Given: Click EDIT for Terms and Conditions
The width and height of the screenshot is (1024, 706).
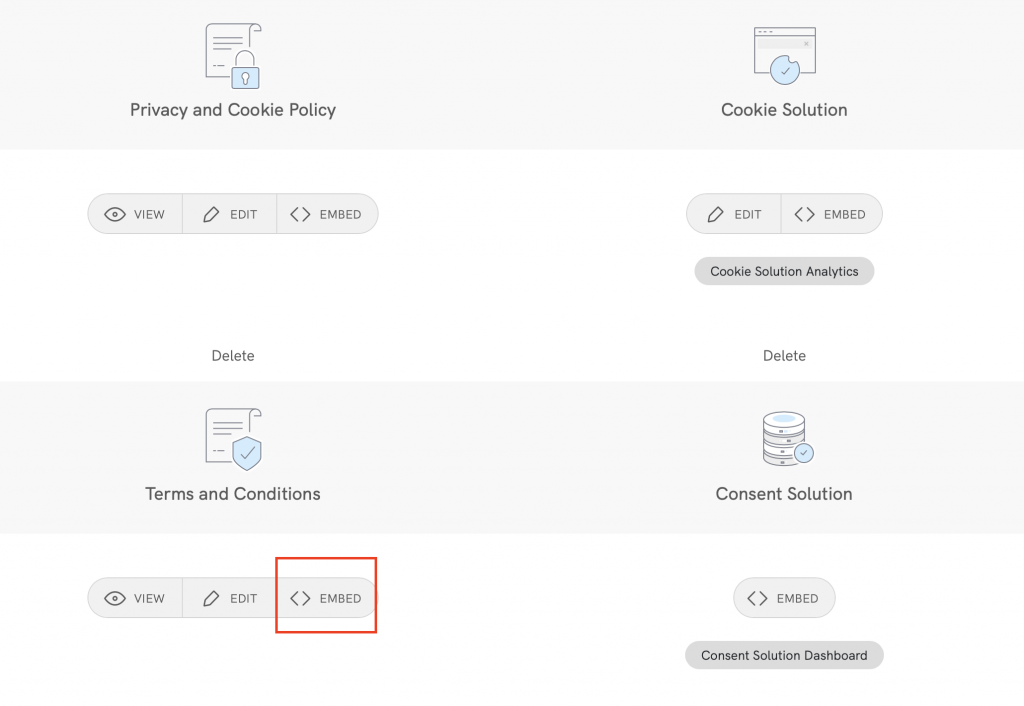Looking at the screenshot, I should tap(229, 597).
